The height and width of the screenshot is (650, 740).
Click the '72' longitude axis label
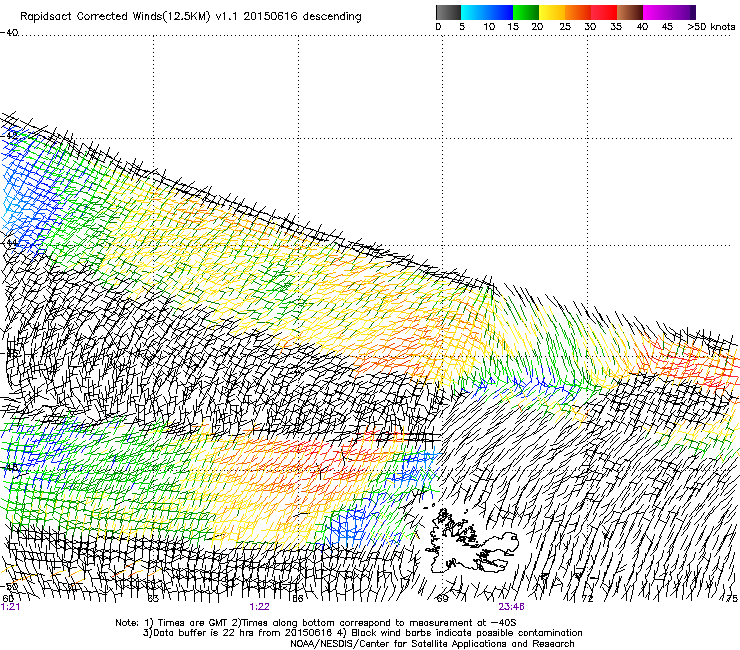(x=587, y=599)
